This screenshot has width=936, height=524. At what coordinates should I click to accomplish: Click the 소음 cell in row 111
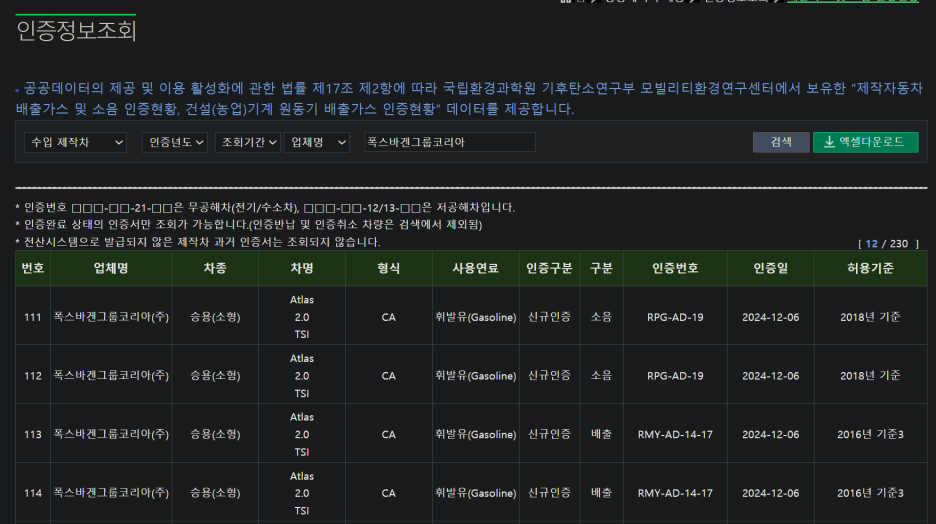pos(601,317)
